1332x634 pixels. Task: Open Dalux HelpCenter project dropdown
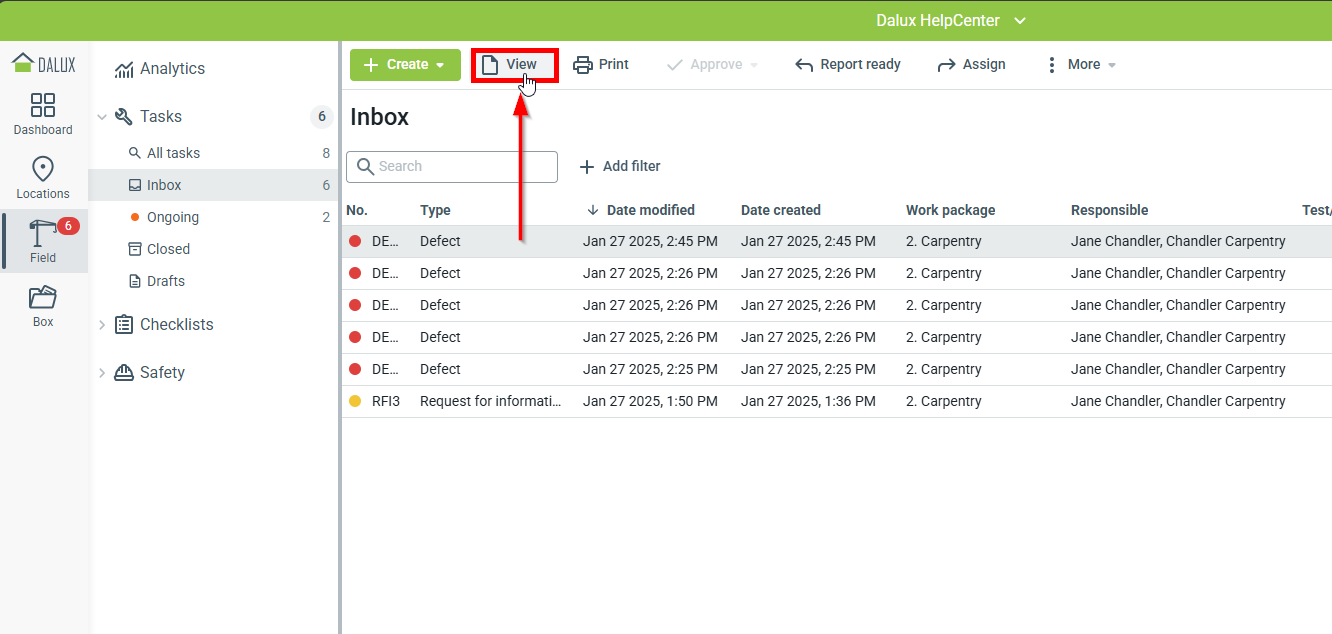951,21
